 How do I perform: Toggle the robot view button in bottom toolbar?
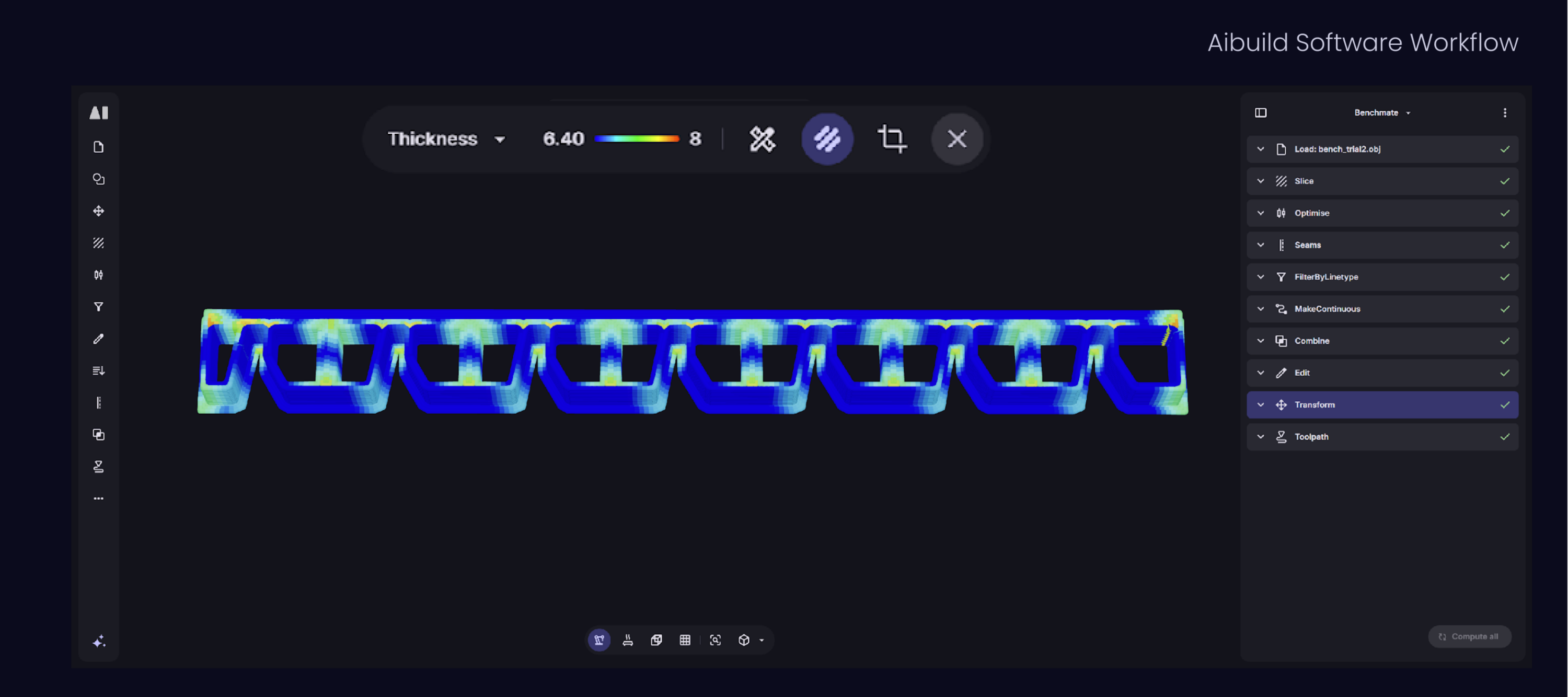pyautogui.click(x=599, y=640)
